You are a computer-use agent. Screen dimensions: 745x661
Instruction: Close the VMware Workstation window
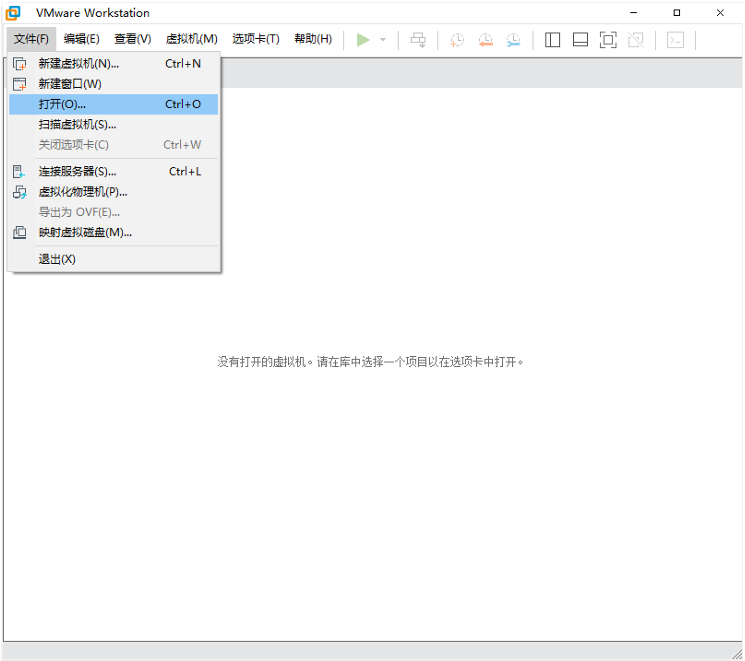[x=720, y=13]
